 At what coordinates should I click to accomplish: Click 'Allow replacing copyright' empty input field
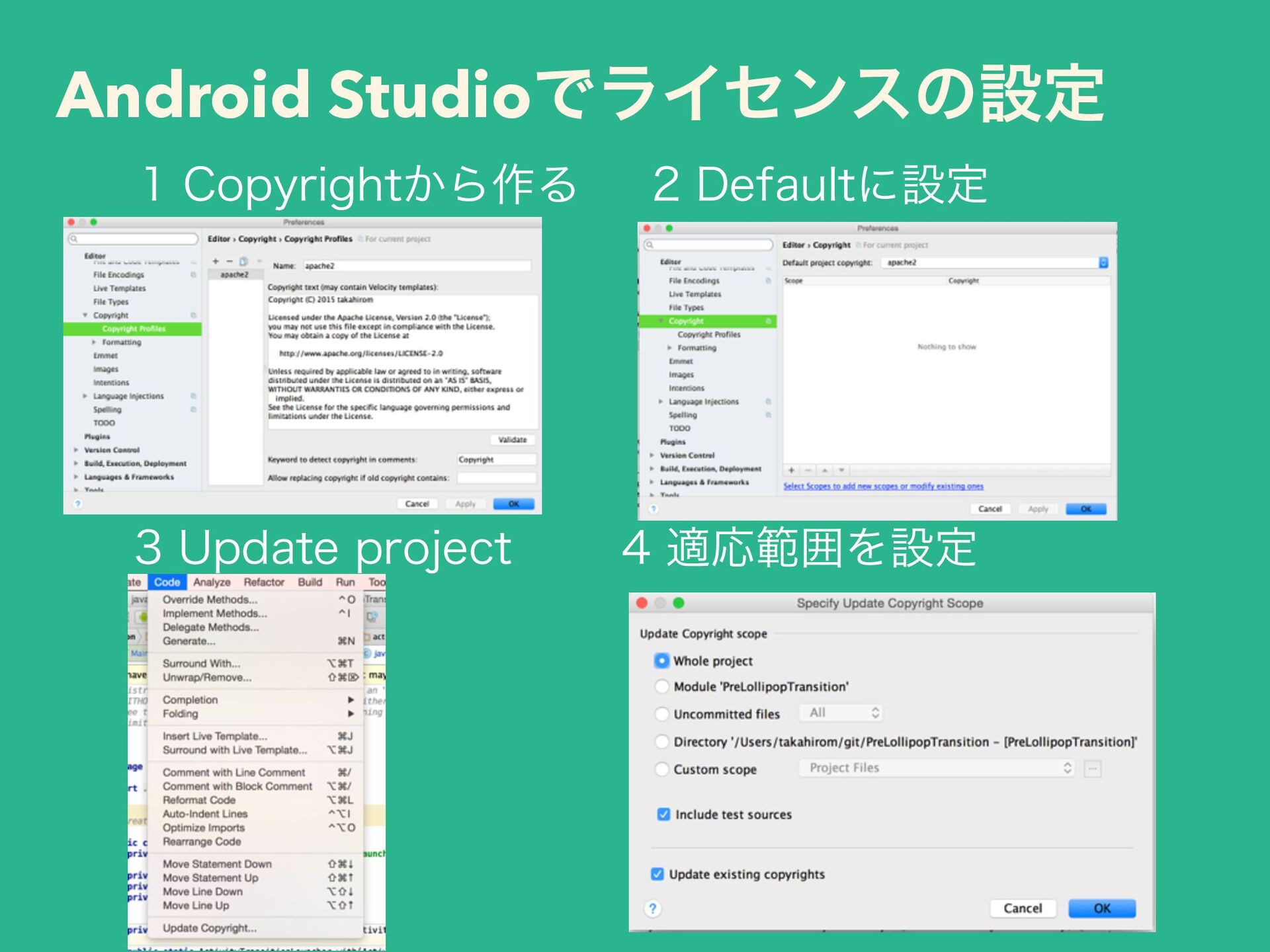[496, 478]
